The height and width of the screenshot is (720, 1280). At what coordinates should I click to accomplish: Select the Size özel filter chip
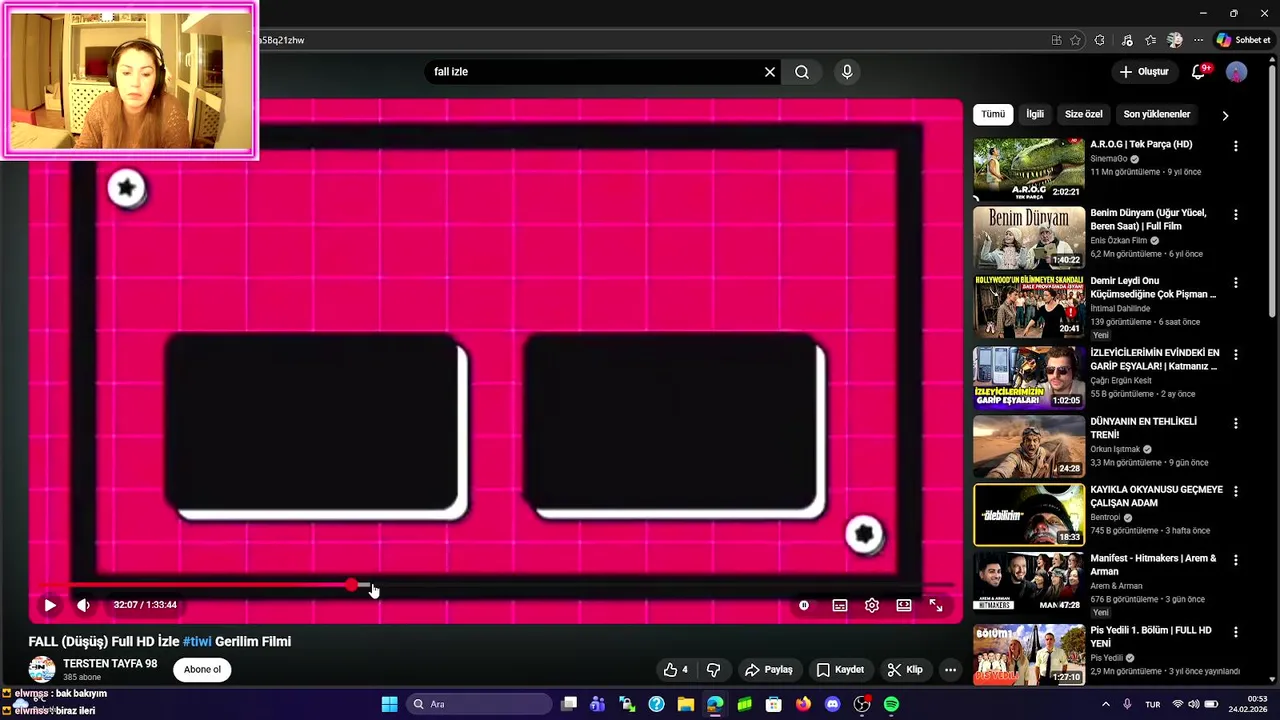1083,114
